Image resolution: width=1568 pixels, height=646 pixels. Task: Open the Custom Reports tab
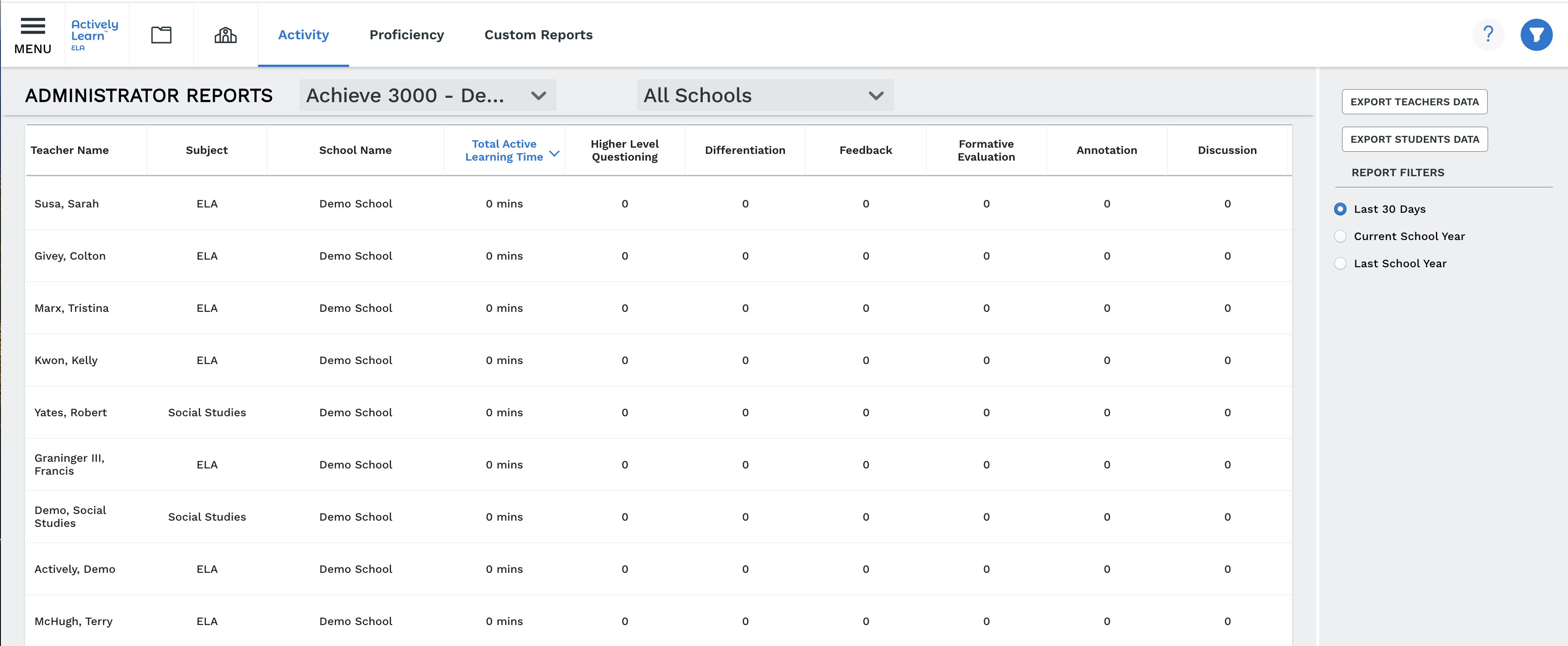pos(538,35)
